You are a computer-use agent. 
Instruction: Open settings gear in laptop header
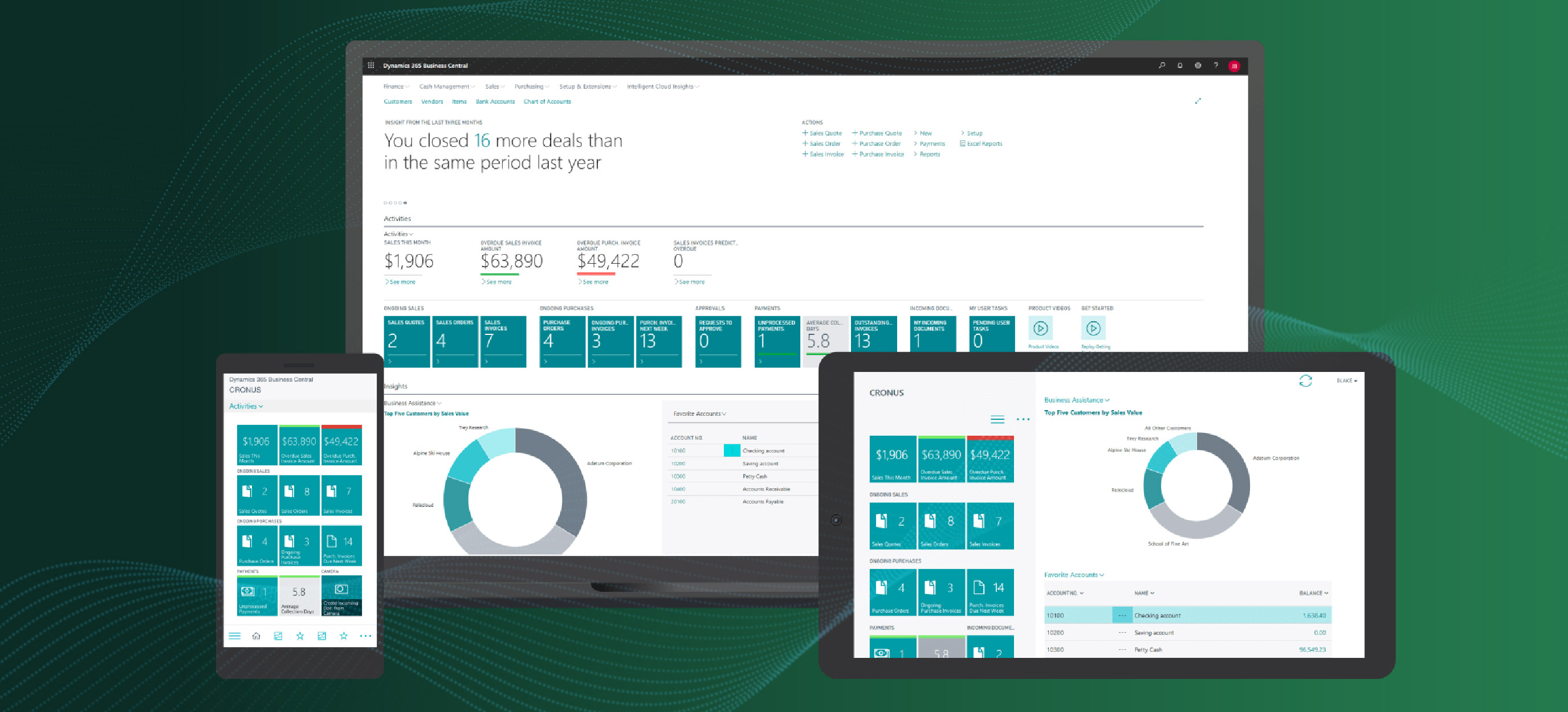[1198, 65]
